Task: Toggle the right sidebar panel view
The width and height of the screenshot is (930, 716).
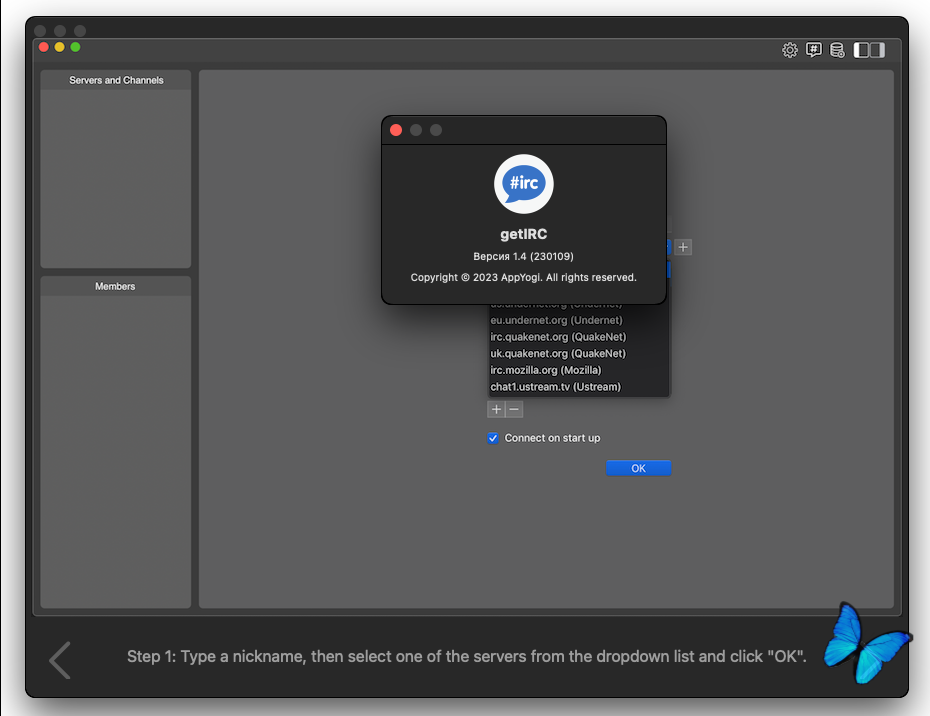Action: (x=877, y=50)
